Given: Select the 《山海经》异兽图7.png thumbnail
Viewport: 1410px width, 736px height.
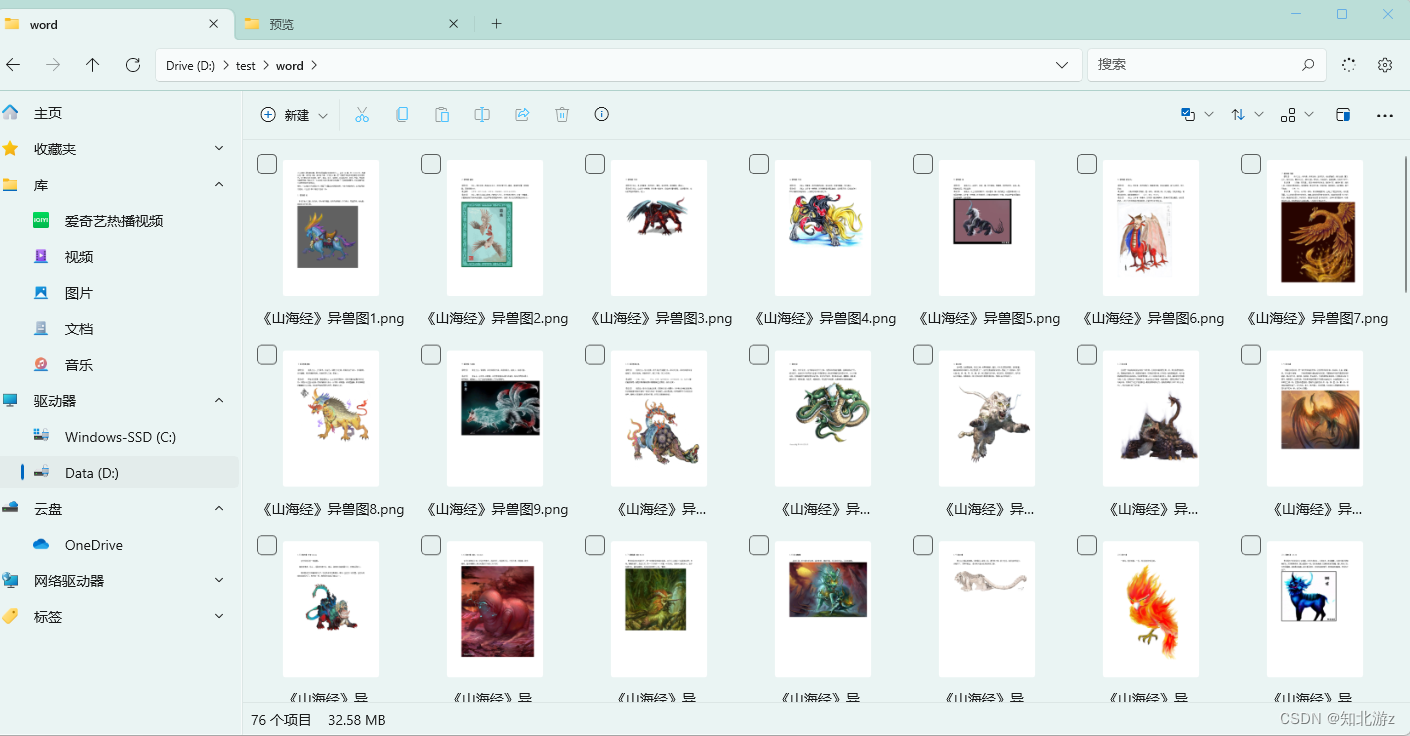Looking at the screenshot, I should pos(1315,228).
